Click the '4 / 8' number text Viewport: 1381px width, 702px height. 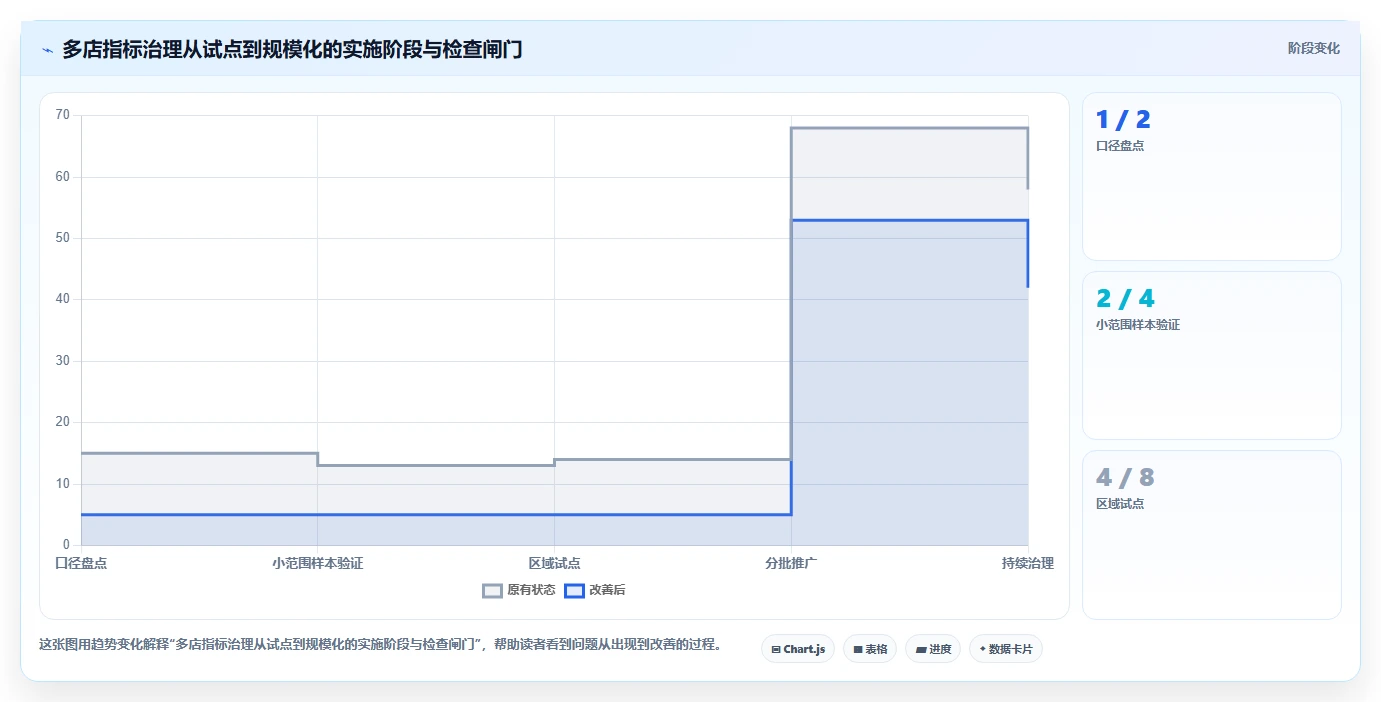point(1125,477)
